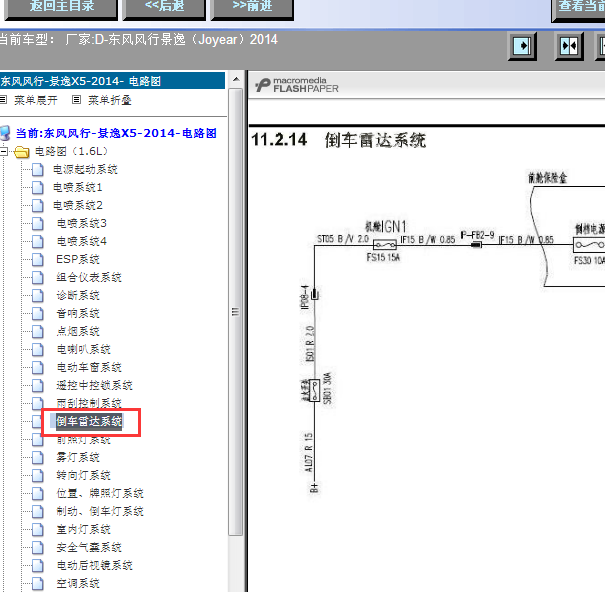Image resolution: width=605 pixels, height=592 pixels.
Task: Select the 电路图（1.6L） folder icon
Action: point(22,152)
